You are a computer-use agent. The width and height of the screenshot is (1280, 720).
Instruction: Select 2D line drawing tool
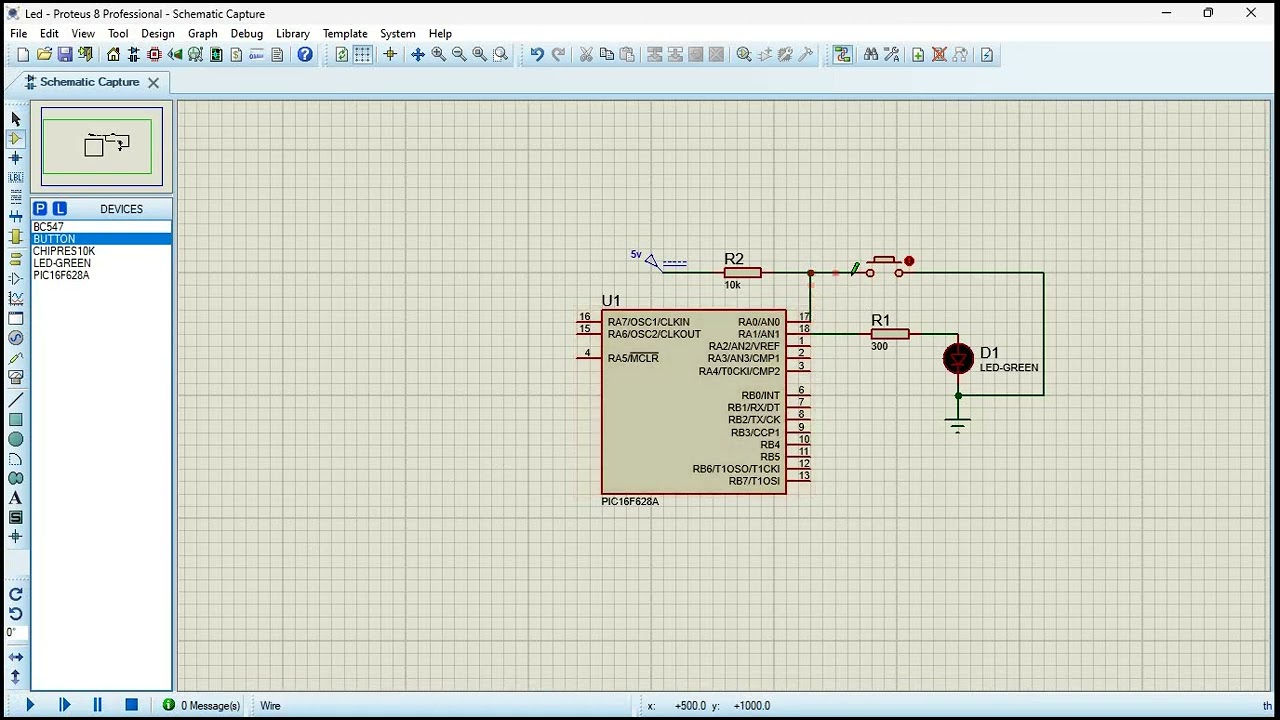point(16,400)
